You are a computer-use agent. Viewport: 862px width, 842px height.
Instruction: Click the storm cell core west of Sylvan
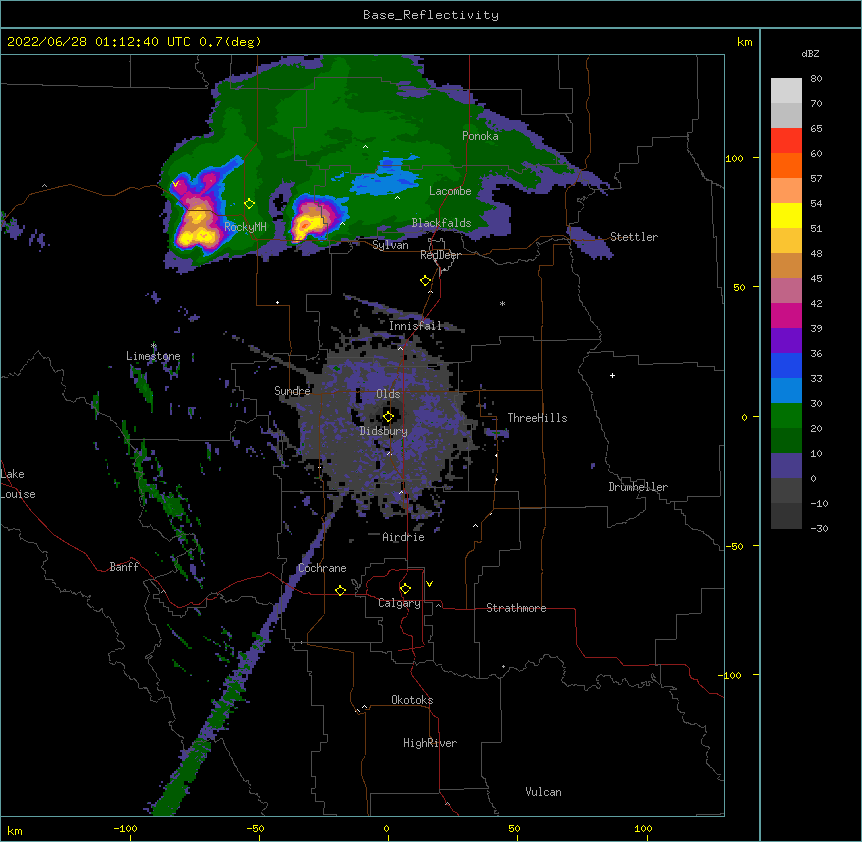[x=309, y=221]
